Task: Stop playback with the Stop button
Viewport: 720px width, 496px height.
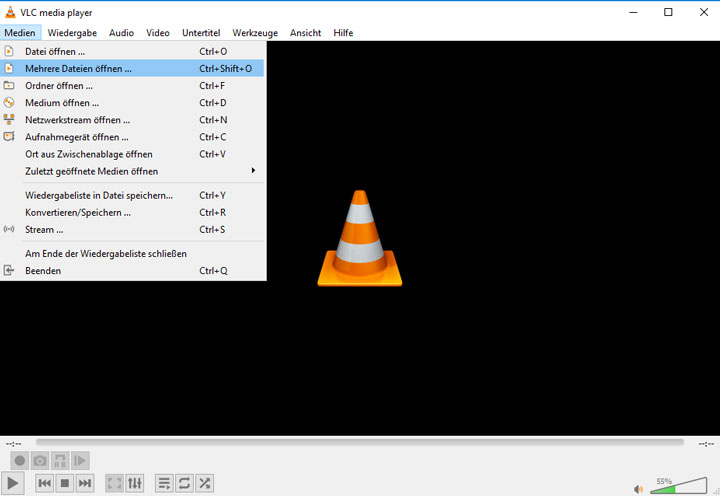Action: [65, 483]
